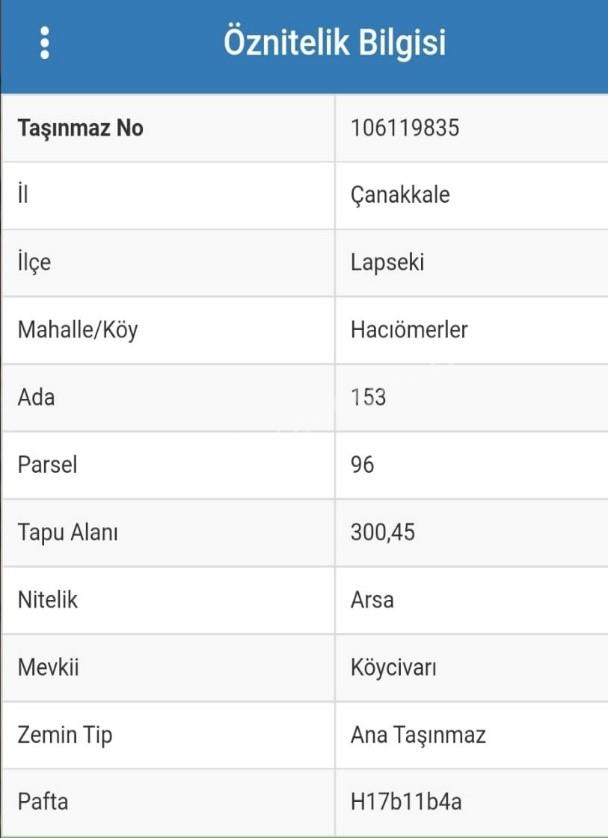Select the Zemin Tip value Ana Taşınmaz
This screenshot has height=838, width=608.
click(x=418, y=735)
